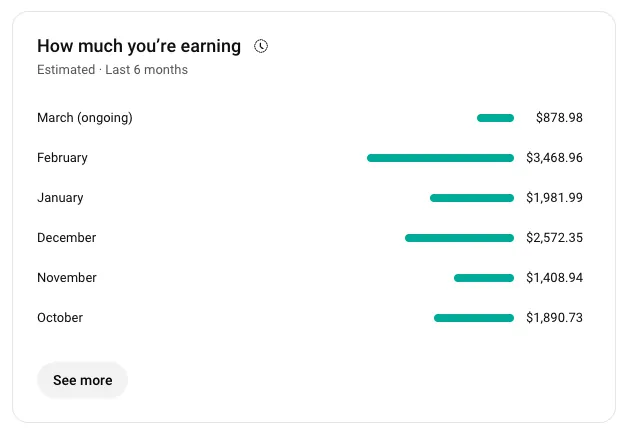Open the See more button

(x=83, y=380)
